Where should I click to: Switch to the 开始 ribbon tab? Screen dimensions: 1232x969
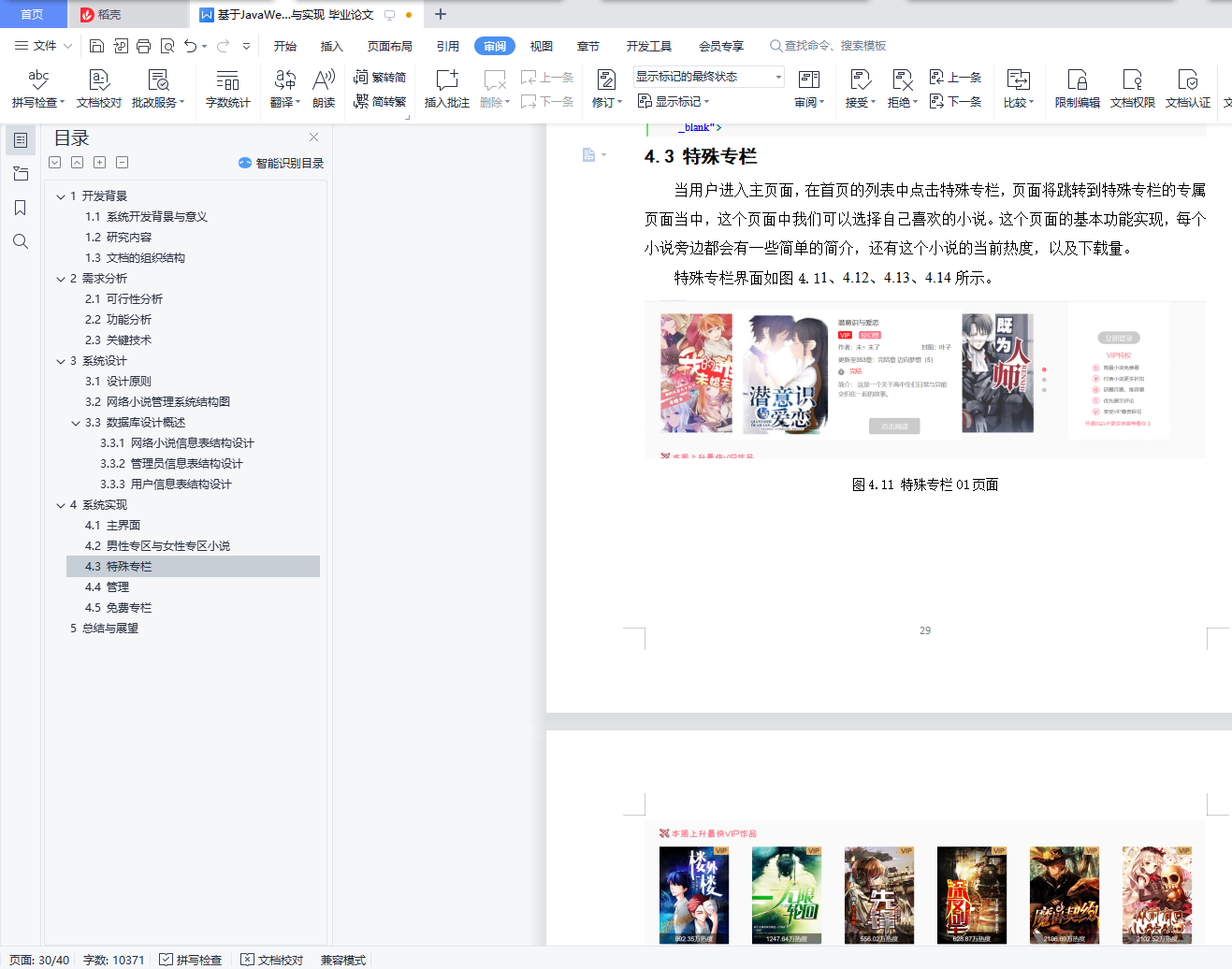(285, 46)
